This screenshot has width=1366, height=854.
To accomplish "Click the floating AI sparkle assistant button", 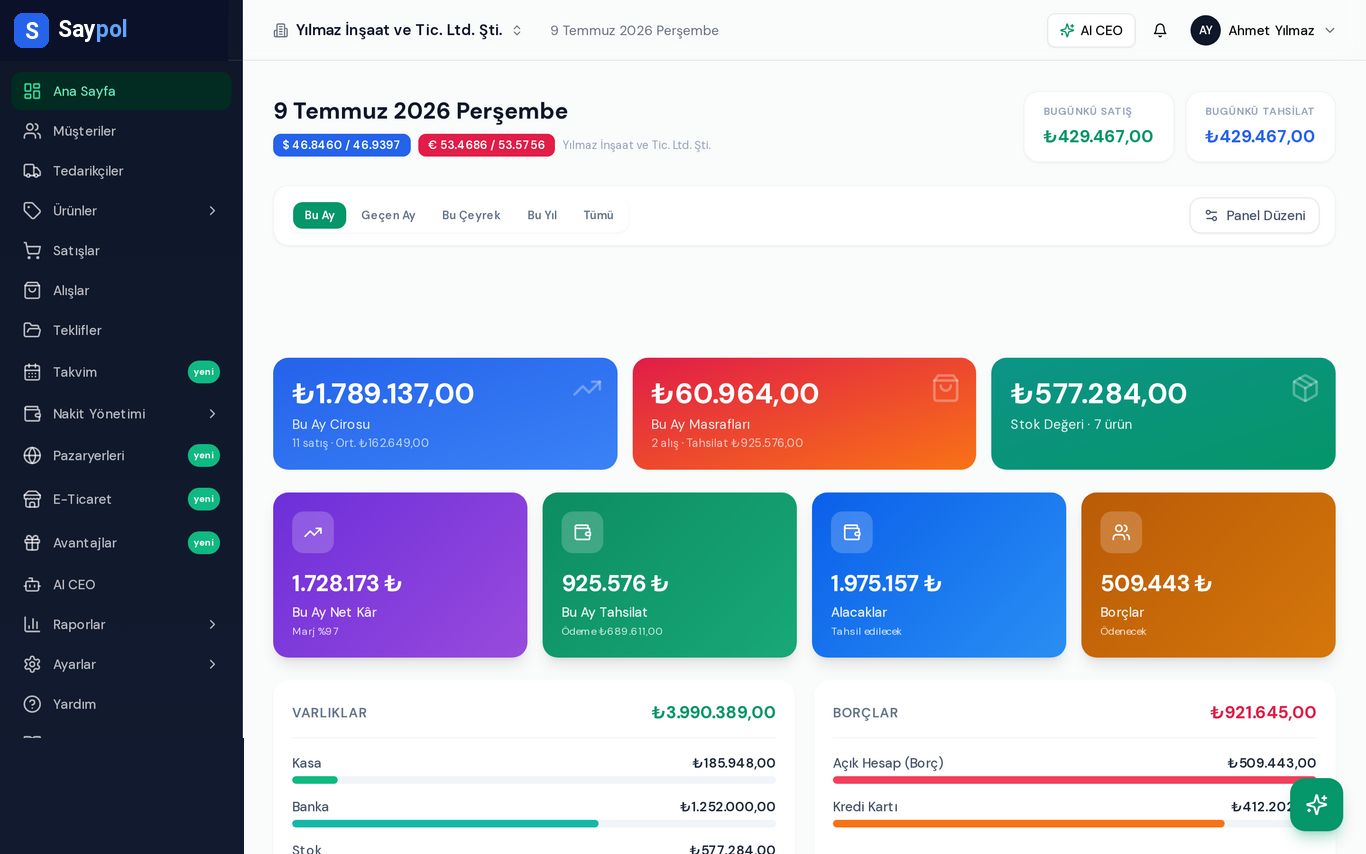I will pyautogui.click(x=1316, y=804).
